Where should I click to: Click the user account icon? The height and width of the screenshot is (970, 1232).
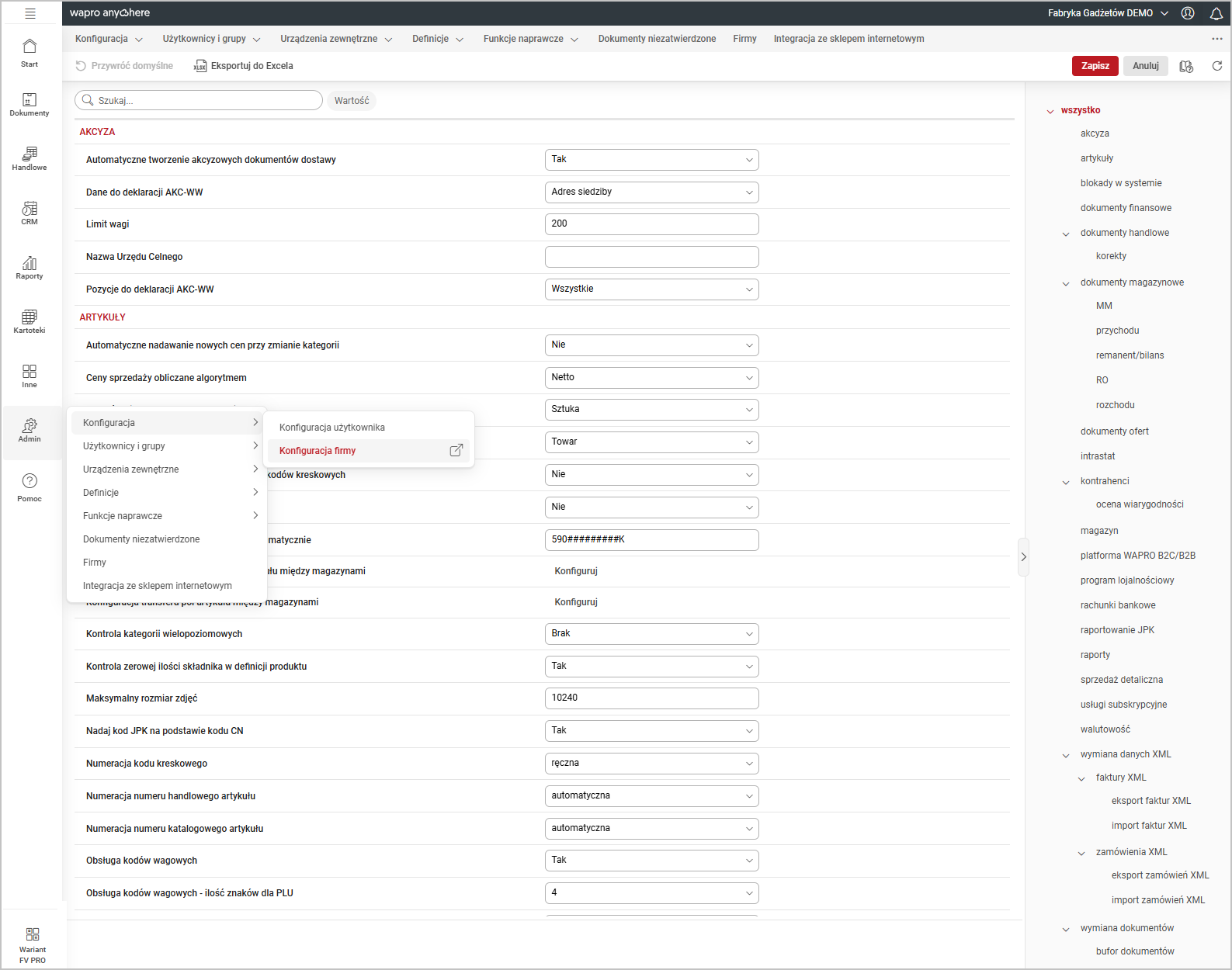1187,13
